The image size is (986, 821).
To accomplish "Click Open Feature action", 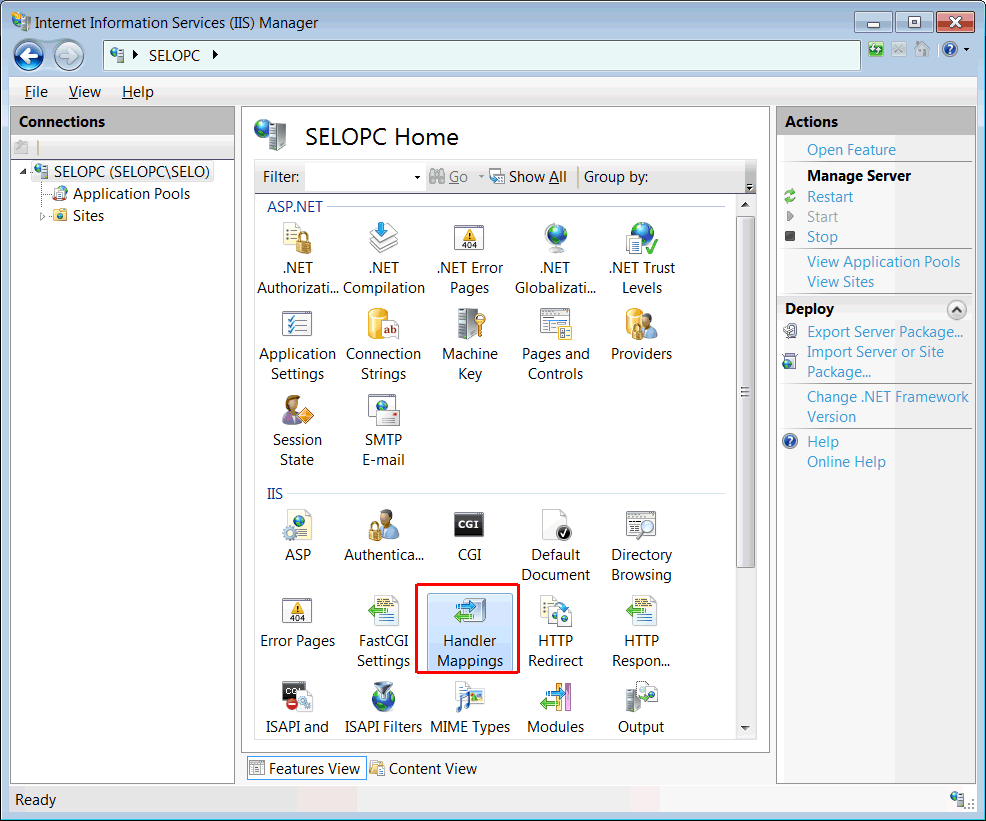I will pos(851,150).
